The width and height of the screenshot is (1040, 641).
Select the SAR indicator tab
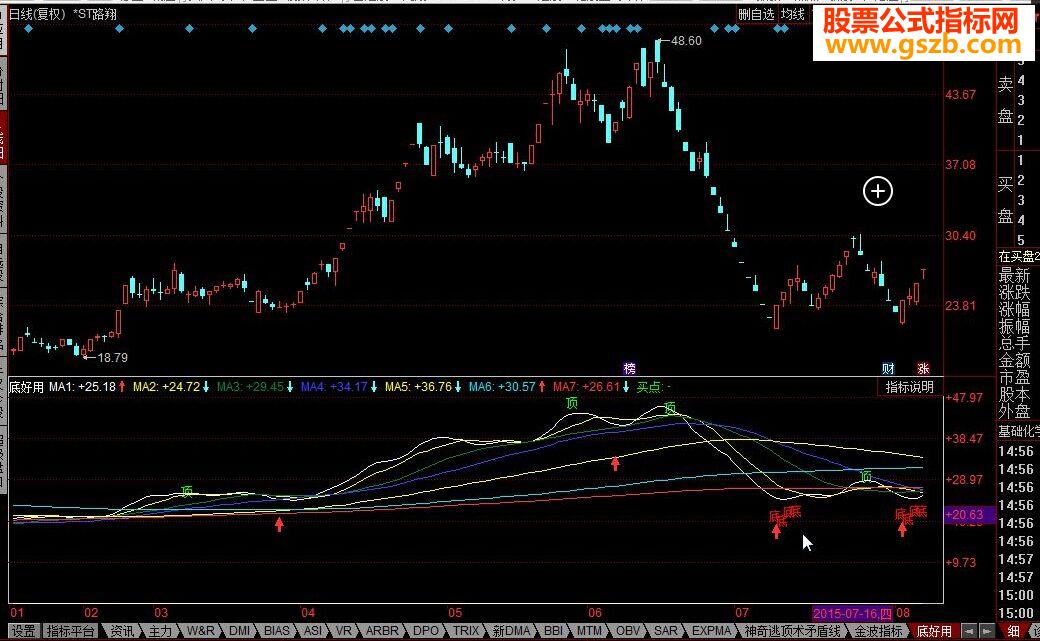pos(666,630)
